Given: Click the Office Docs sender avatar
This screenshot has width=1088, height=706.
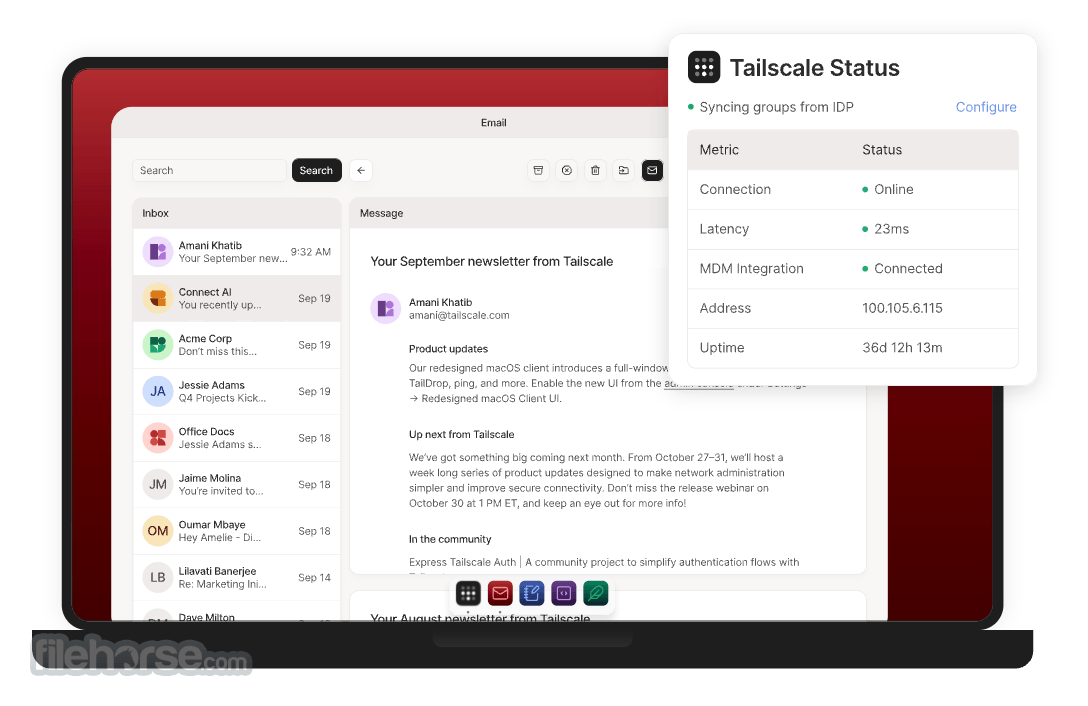Looking at the screenshot, I should [x=158, y=437].
